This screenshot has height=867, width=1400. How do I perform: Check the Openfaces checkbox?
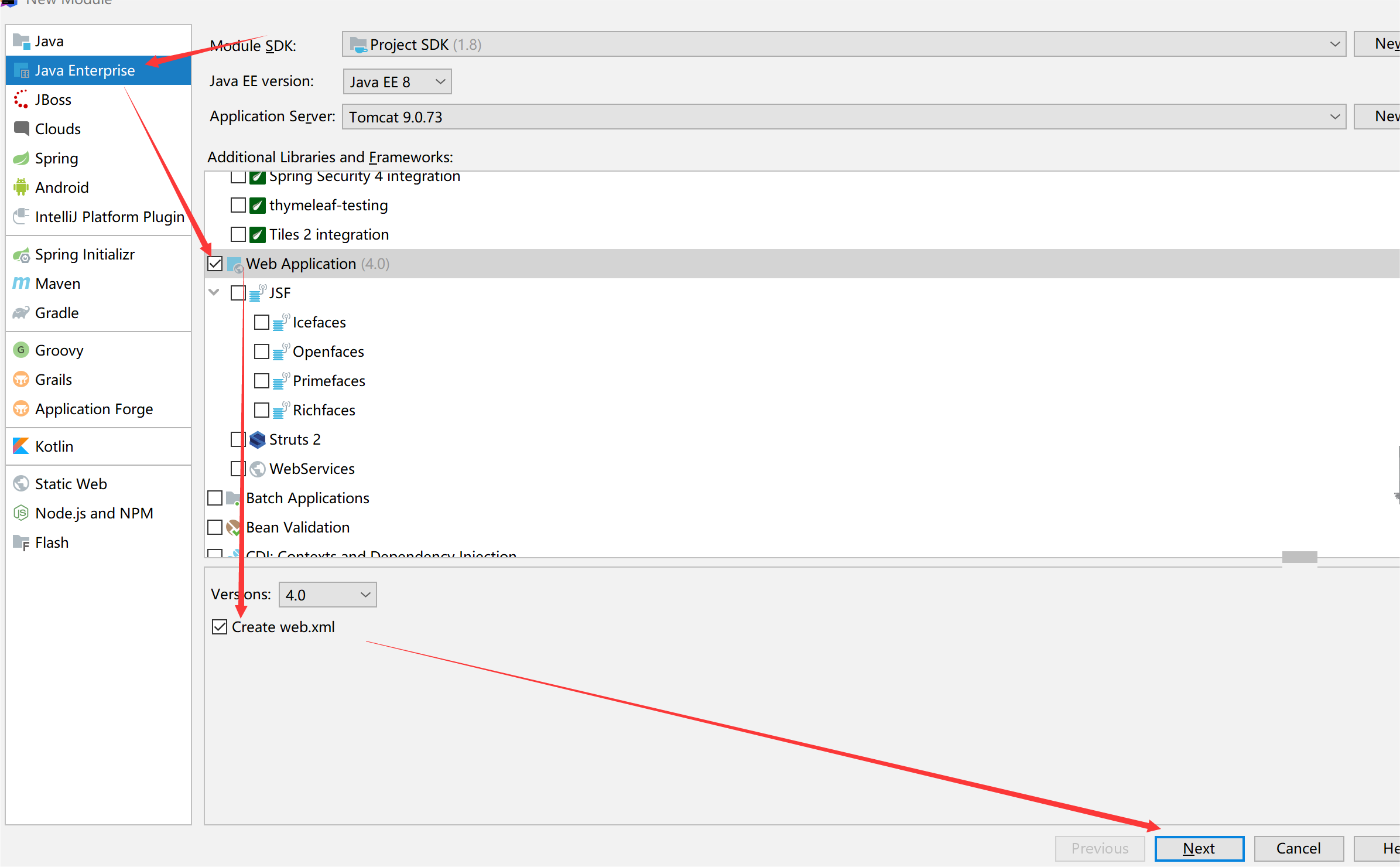(262, 351)
